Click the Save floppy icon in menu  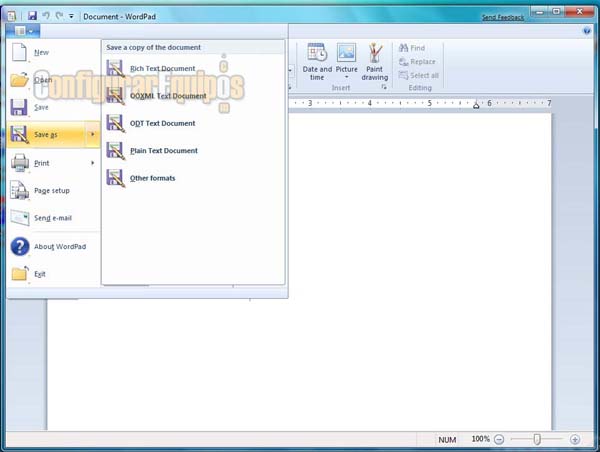(x=19, y=107)
